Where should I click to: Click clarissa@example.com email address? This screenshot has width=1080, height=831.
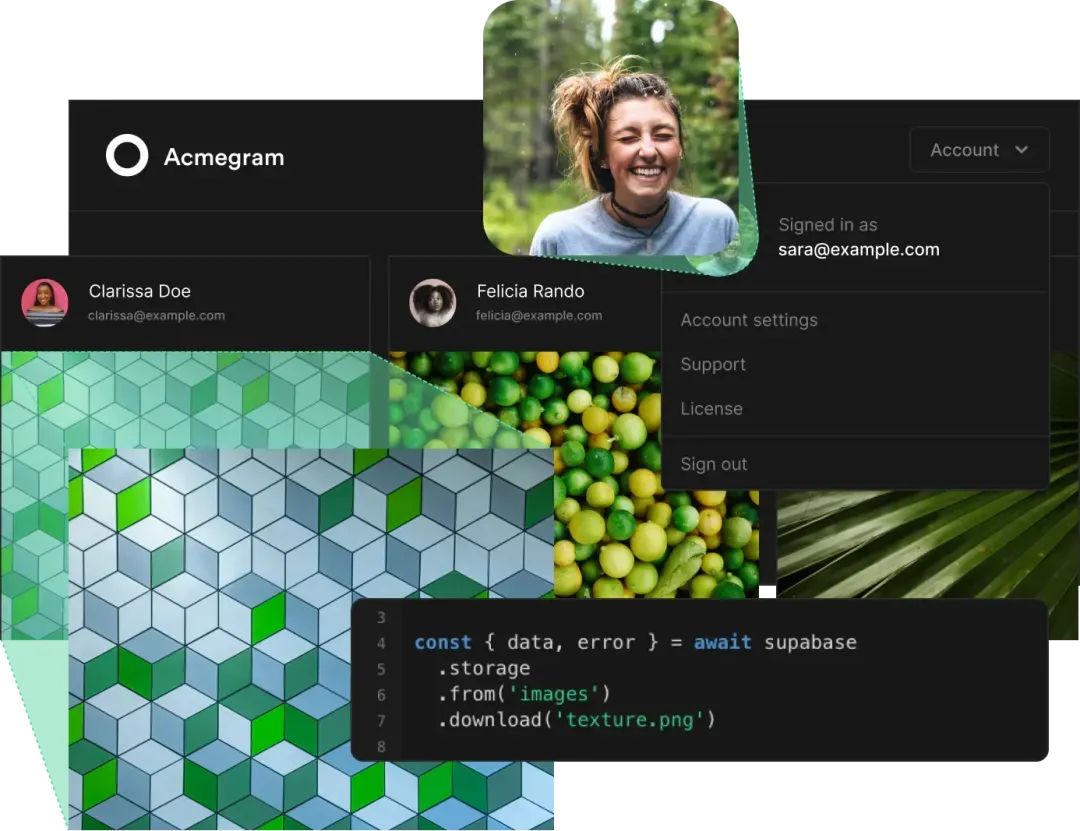[x=156, y=316]
